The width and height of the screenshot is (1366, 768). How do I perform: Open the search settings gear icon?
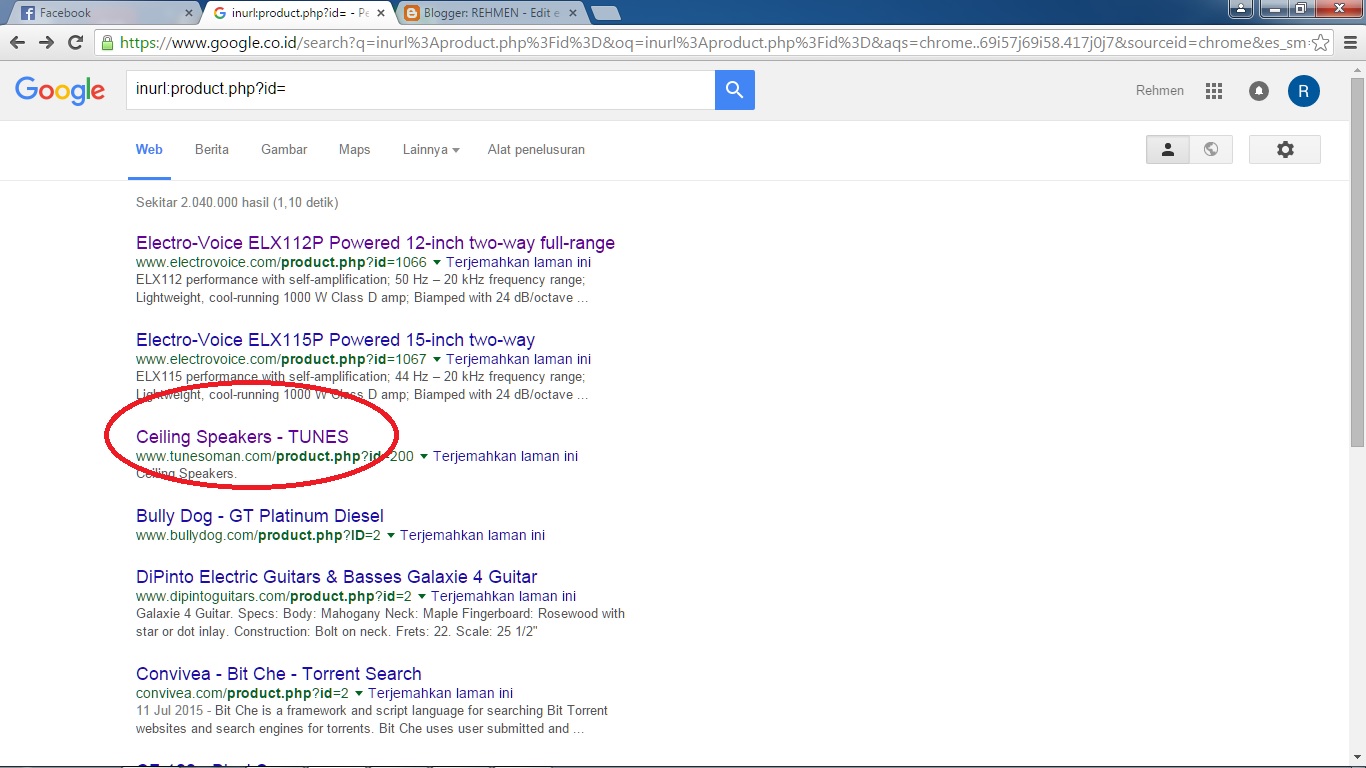[1285, 149]
